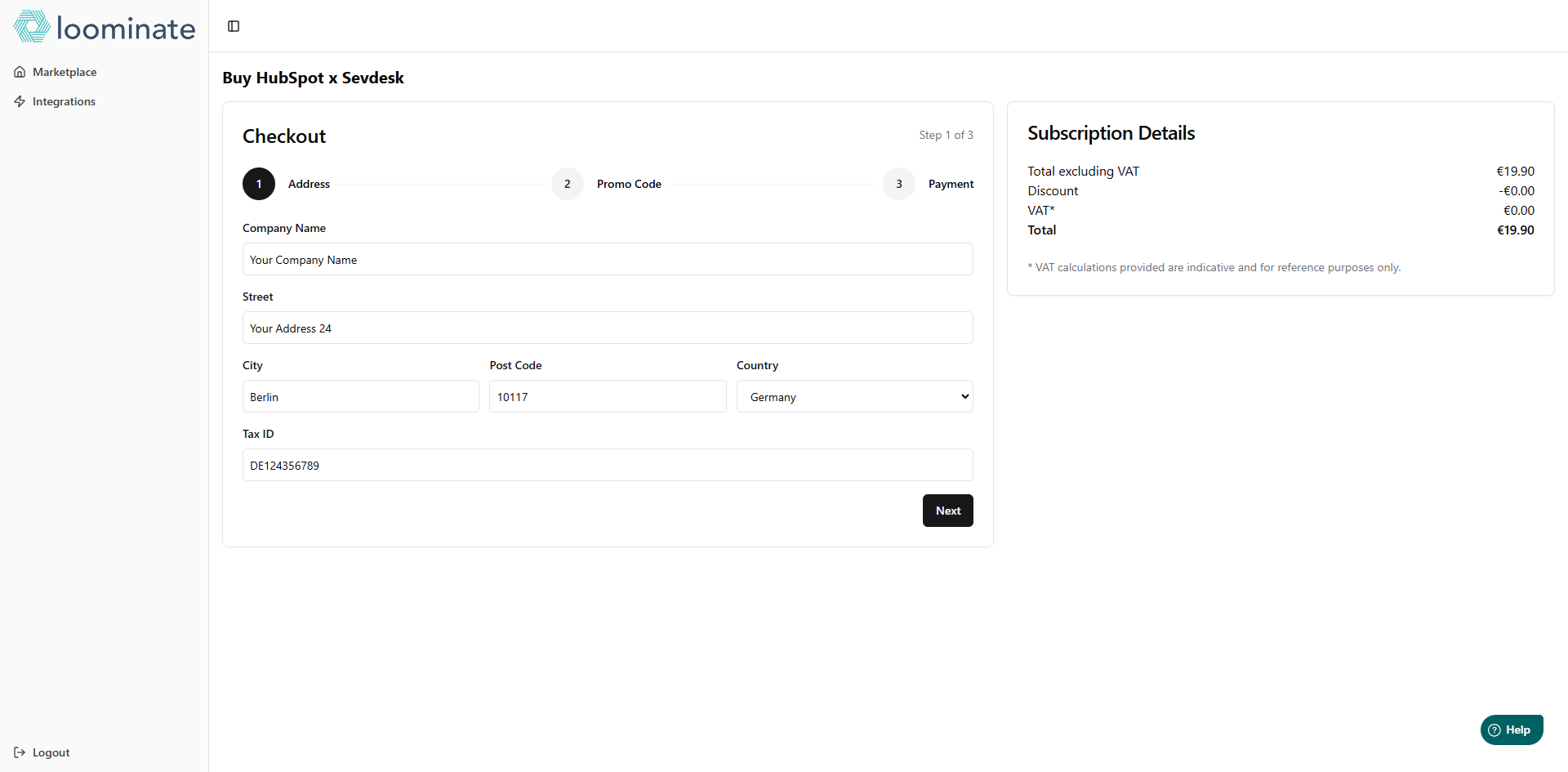The height and width of the screenshot is (772, 1568).
Task: Click the Promo Code step label
Action: (629, 184)
